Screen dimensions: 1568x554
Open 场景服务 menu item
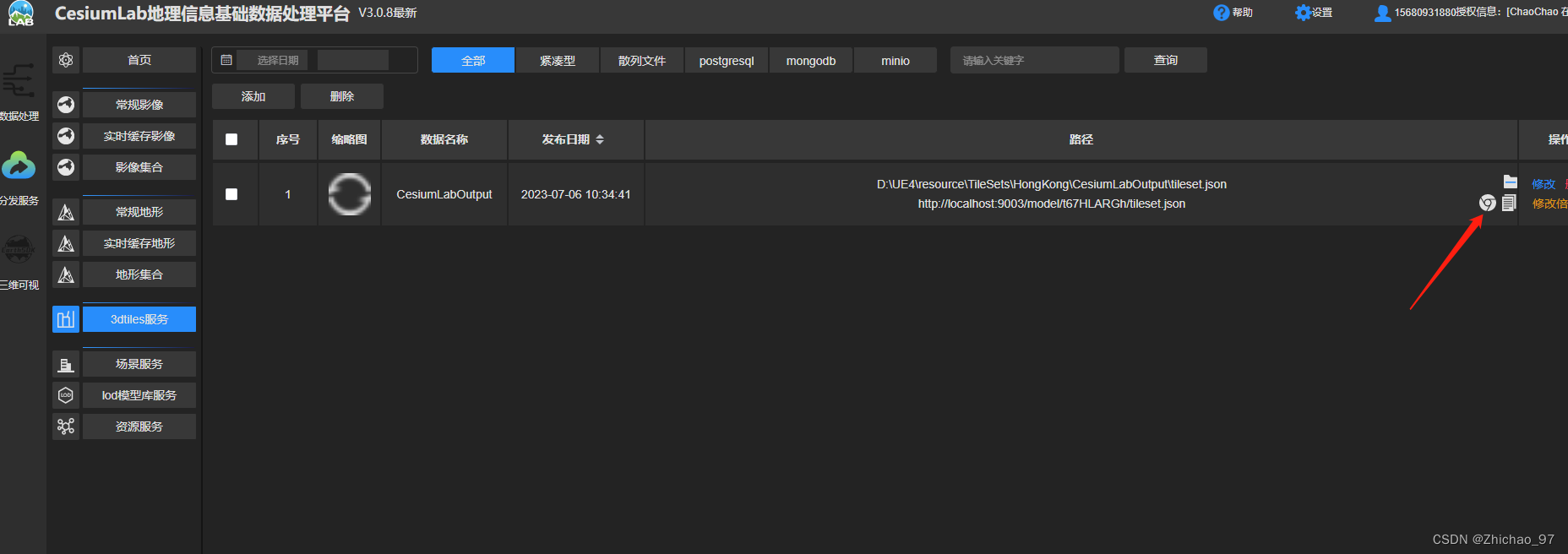tap(139, 364)
